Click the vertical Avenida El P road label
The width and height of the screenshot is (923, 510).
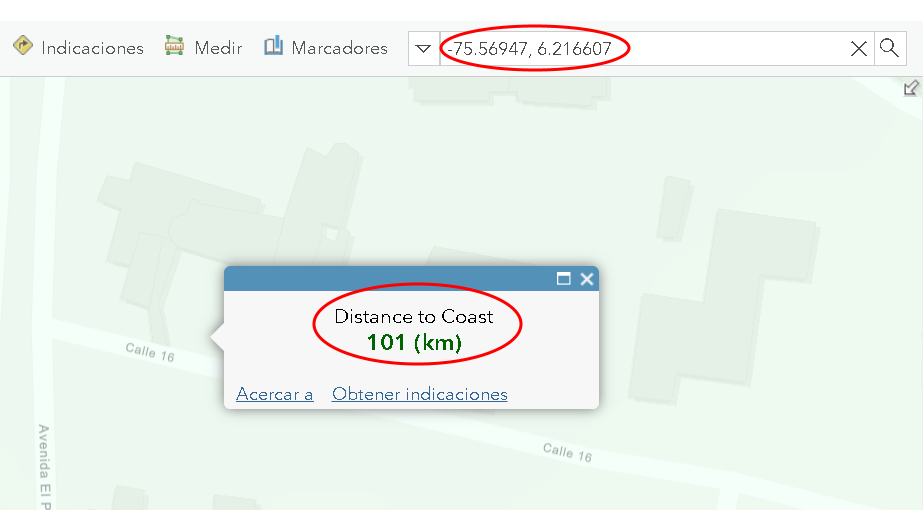click(x=44, y=466)
